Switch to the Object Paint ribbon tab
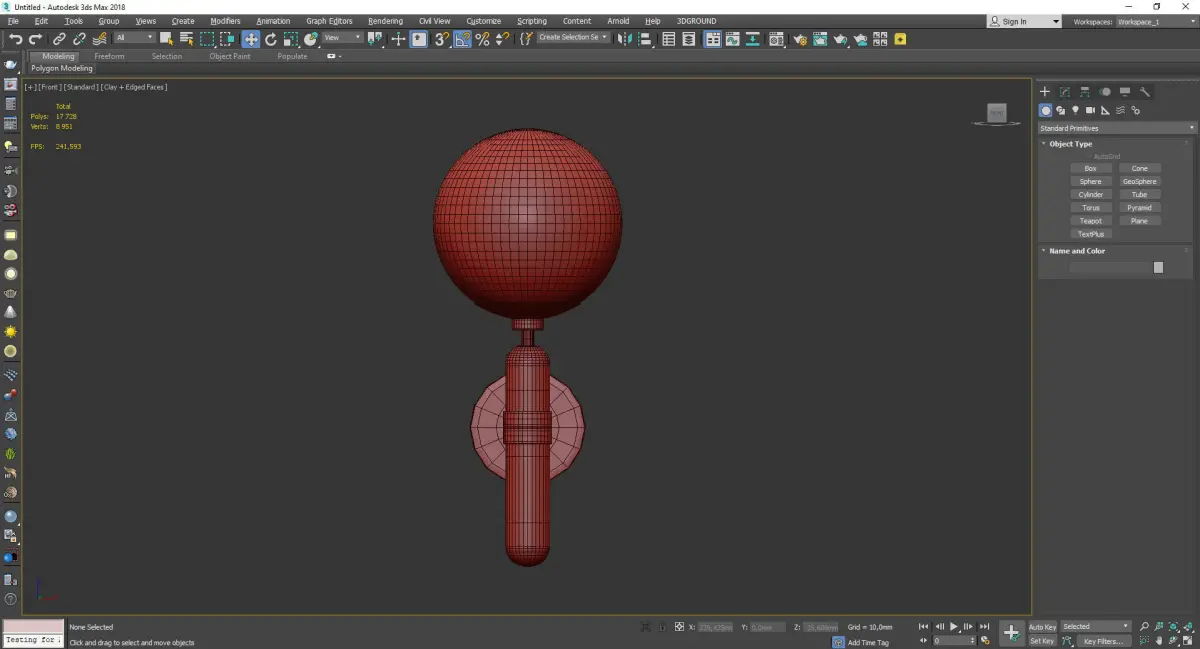1200x649 pixels. click(229, 57)
